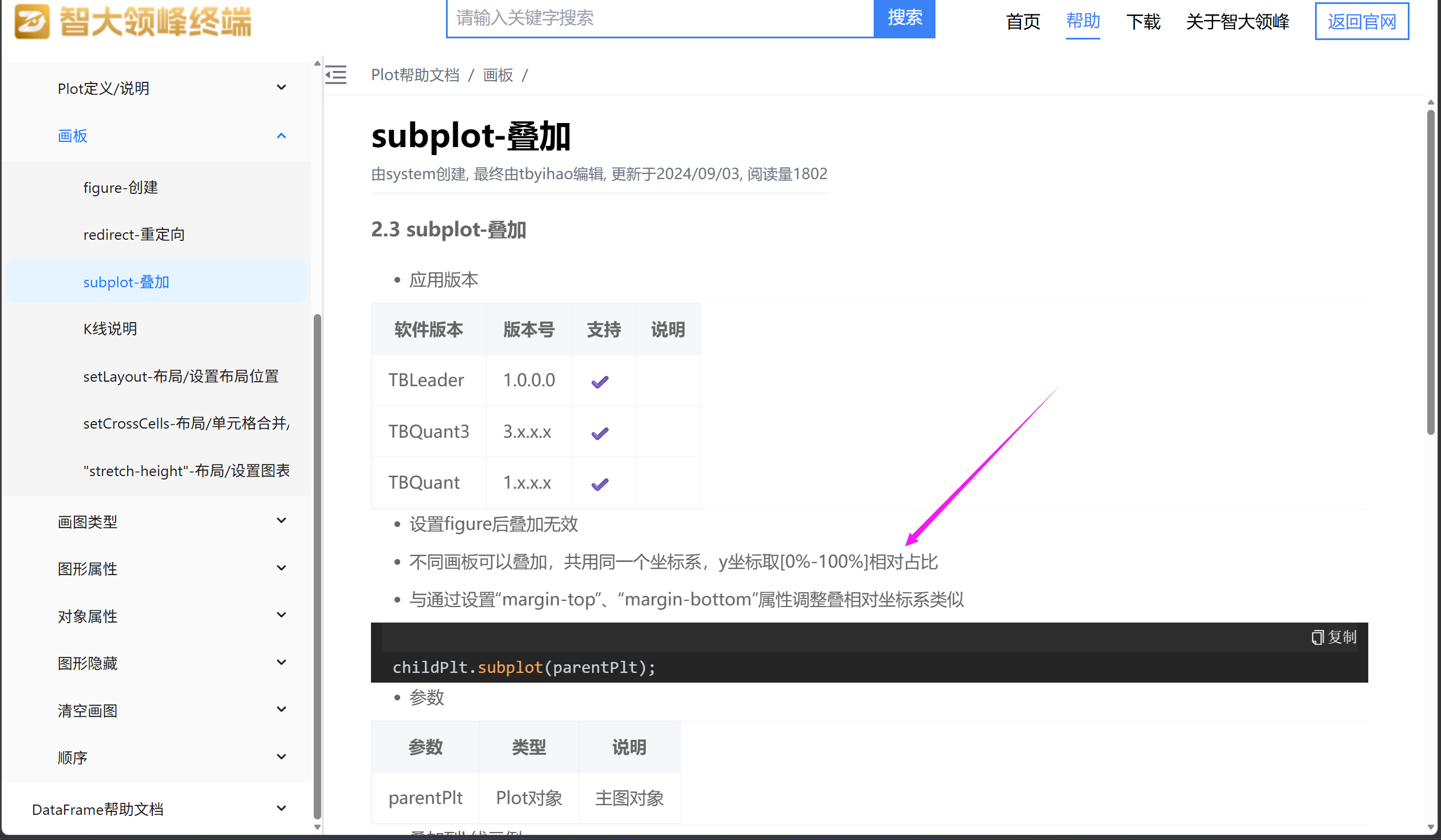Go to the 首页 navigation tab
This screenshot has height=840, width=1441.
[x=1023, y=22]
